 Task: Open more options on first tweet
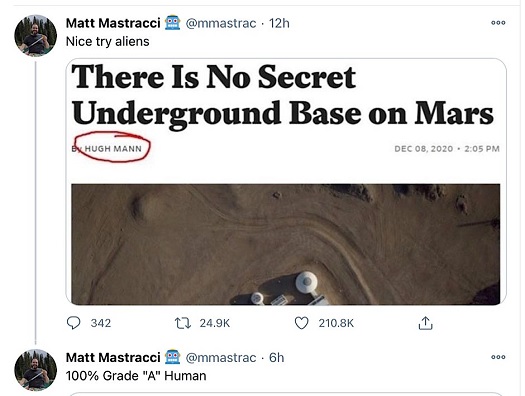click(498, 23)
